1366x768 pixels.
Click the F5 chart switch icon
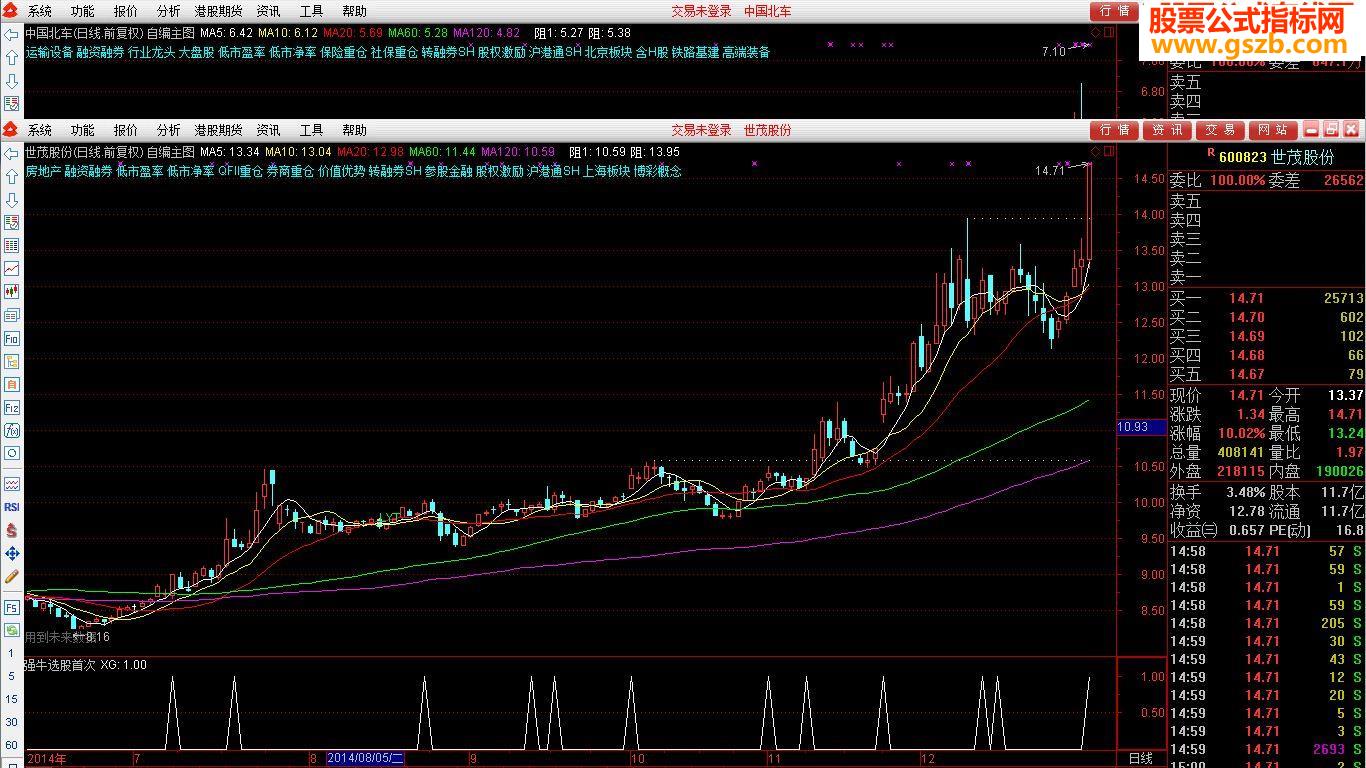coord(11,607)
